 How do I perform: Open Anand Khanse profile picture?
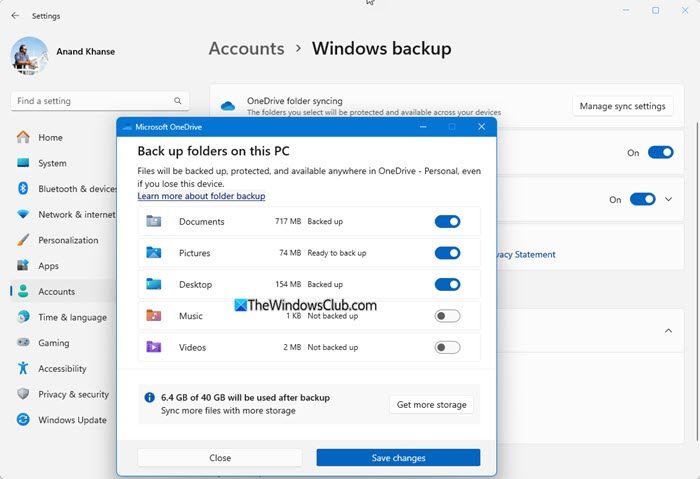(29, 56)
